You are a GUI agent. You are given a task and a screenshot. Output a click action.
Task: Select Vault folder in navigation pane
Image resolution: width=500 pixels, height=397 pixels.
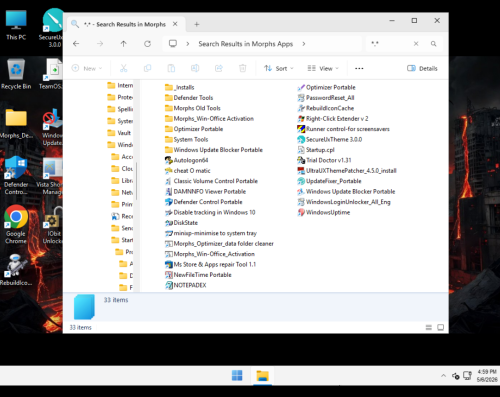point(120,133)
